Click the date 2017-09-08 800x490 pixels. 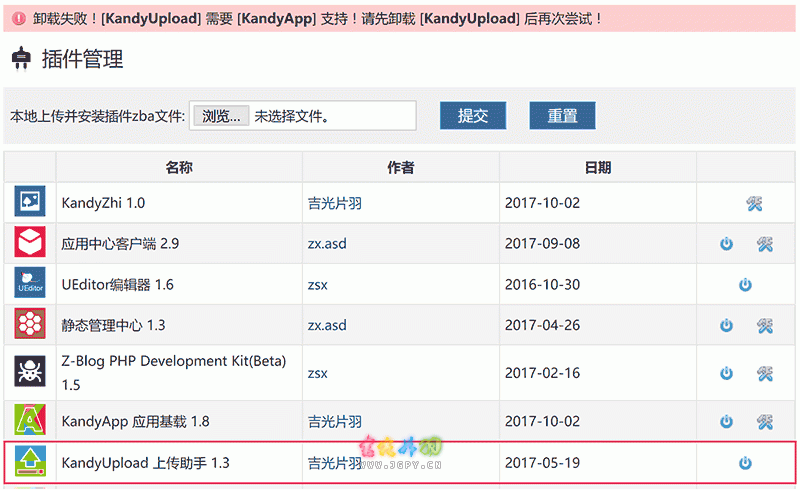click(x=542, y=243)
